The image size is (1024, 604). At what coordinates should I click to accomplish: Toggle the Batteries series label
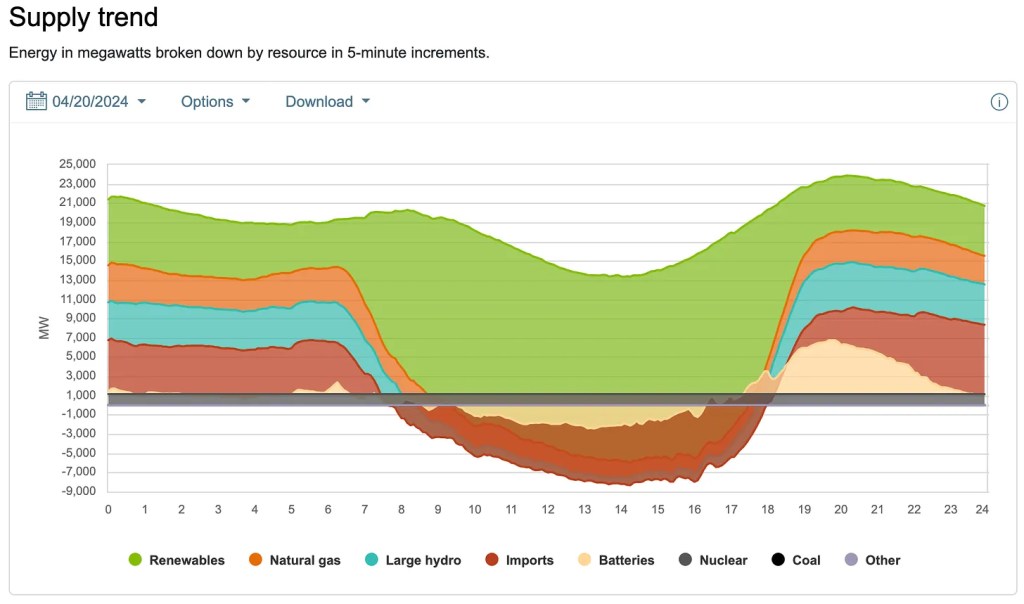pos(626,560)
